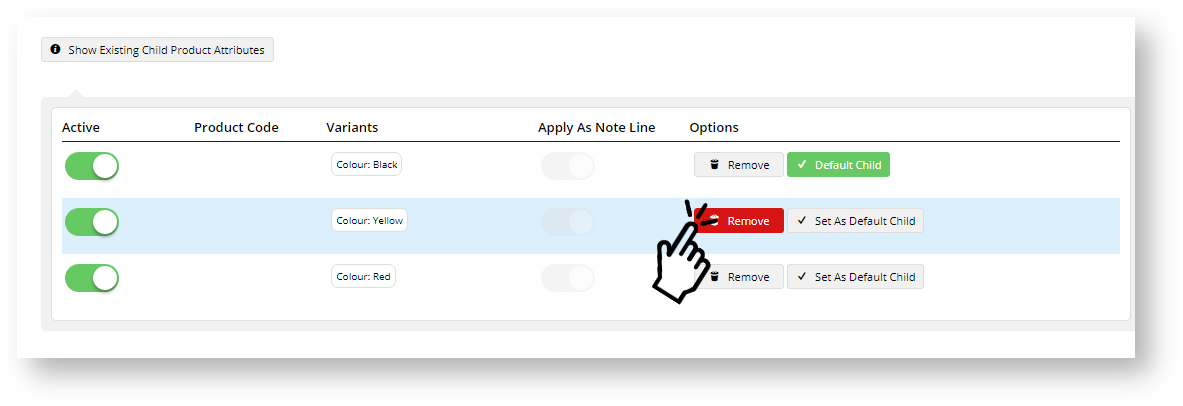Click the trash icon in the Colour: Red row
This screenshot has height=406, width=1183.
click(x=714, y=277)
